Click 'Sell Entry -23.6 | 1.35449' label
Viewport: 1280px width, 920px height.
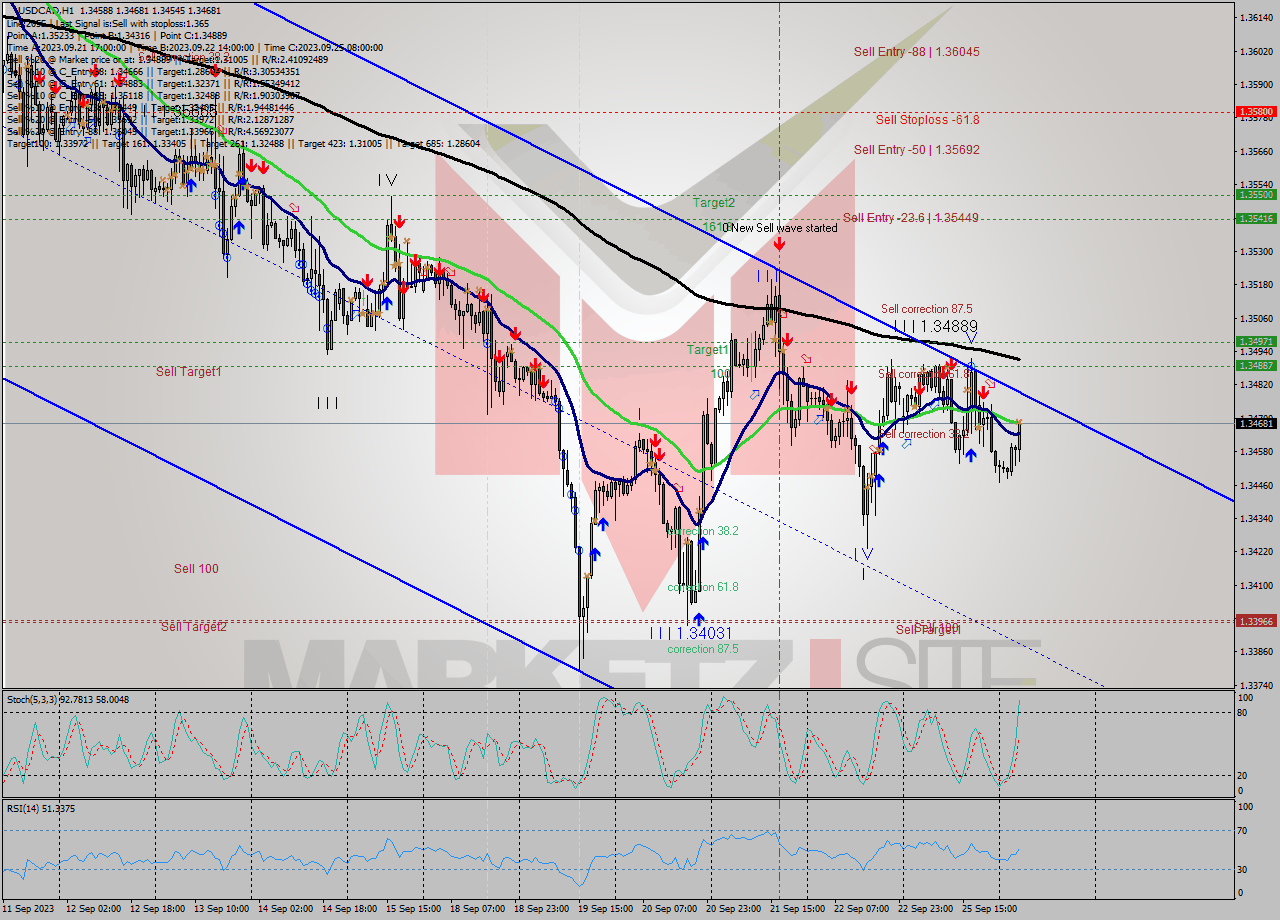click(910, 217)
